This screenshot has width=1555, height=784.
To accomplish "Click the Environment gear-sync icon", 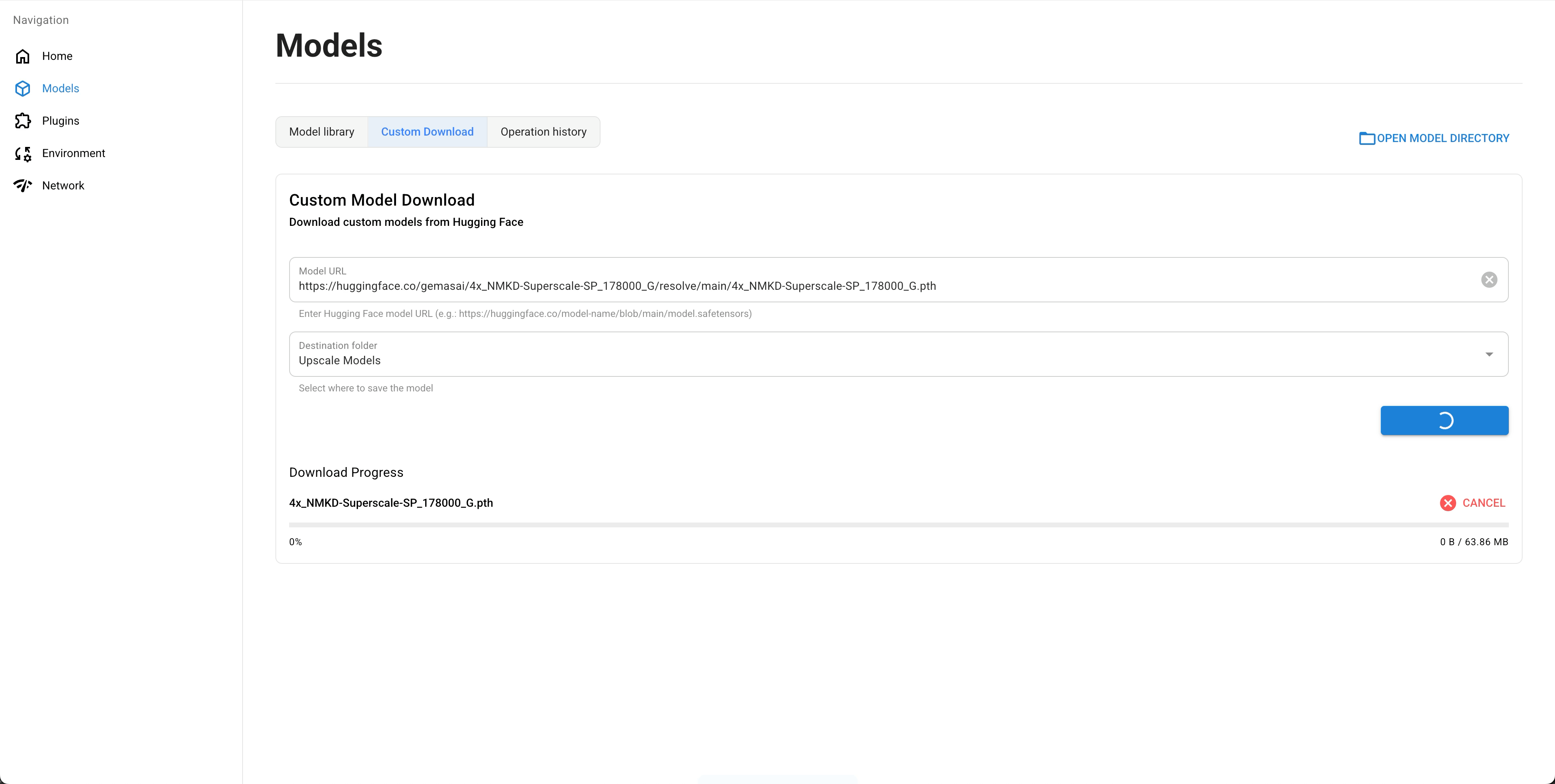I will tap(23, 153).
